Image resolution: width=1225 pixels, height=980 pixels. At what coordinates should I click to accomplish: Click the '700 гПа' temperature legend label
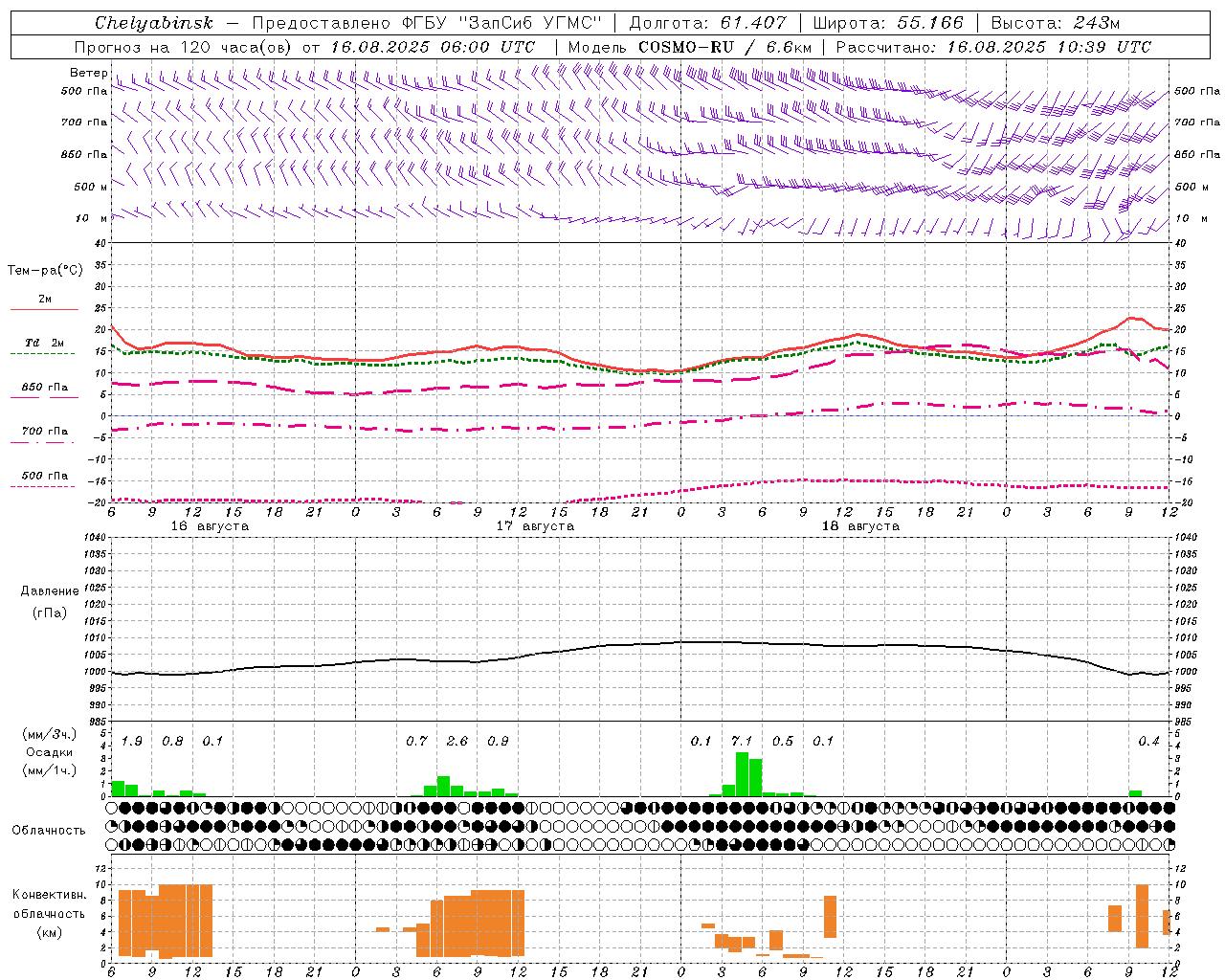click(x=45, y=432)
